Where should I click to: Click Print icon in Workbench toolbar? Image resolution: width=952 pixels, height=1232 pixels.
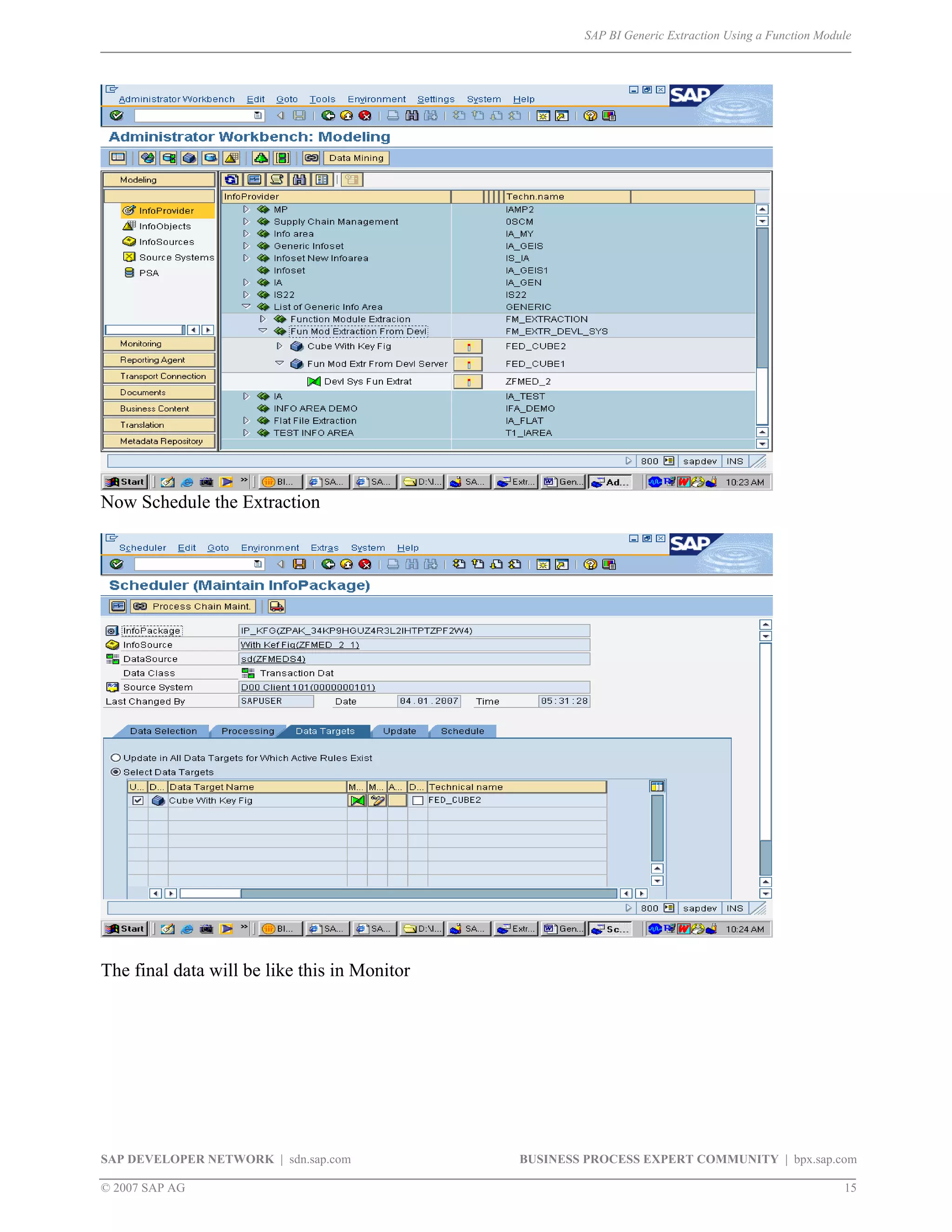(x=393, y=116)
